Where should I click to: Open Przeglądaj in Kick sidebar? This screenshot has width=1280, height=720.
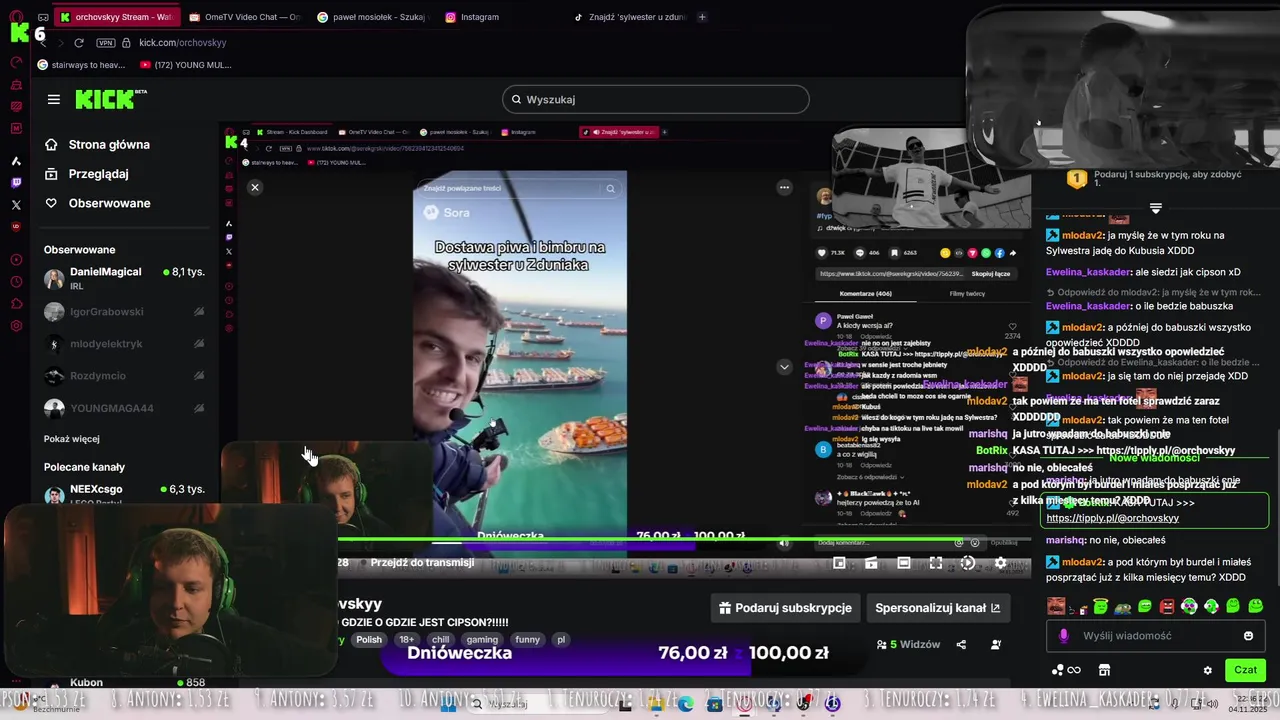point(86,173)
